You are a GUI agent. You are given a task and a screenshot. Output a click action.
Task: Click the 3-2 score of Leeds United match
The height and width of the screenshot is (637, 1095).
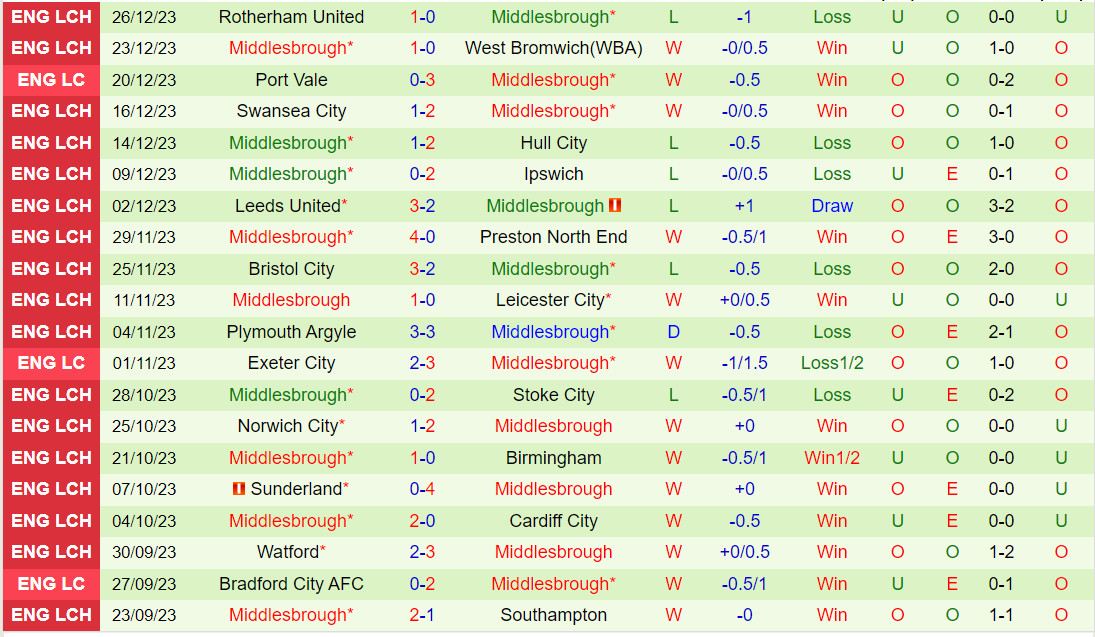click(422, 206)
